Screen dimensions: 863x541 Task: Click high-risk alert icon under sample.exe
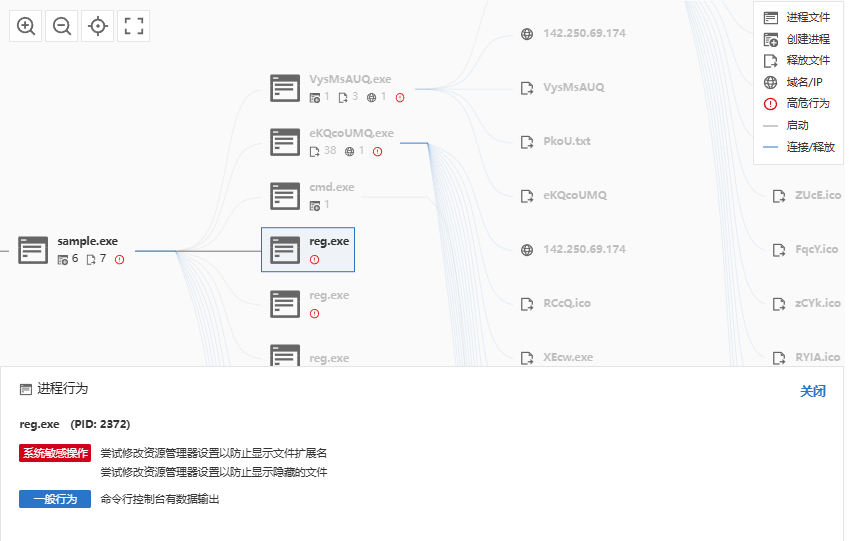119,259
